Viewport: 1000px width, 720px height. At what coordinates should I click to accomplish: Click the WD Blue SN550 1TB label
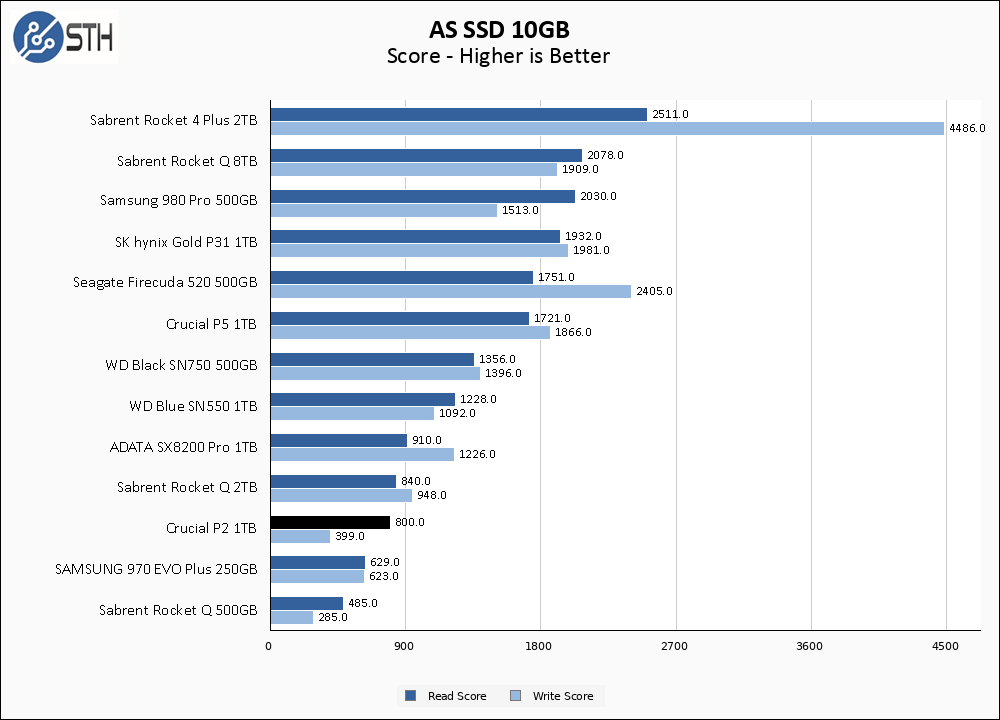[x=193, y=406]
